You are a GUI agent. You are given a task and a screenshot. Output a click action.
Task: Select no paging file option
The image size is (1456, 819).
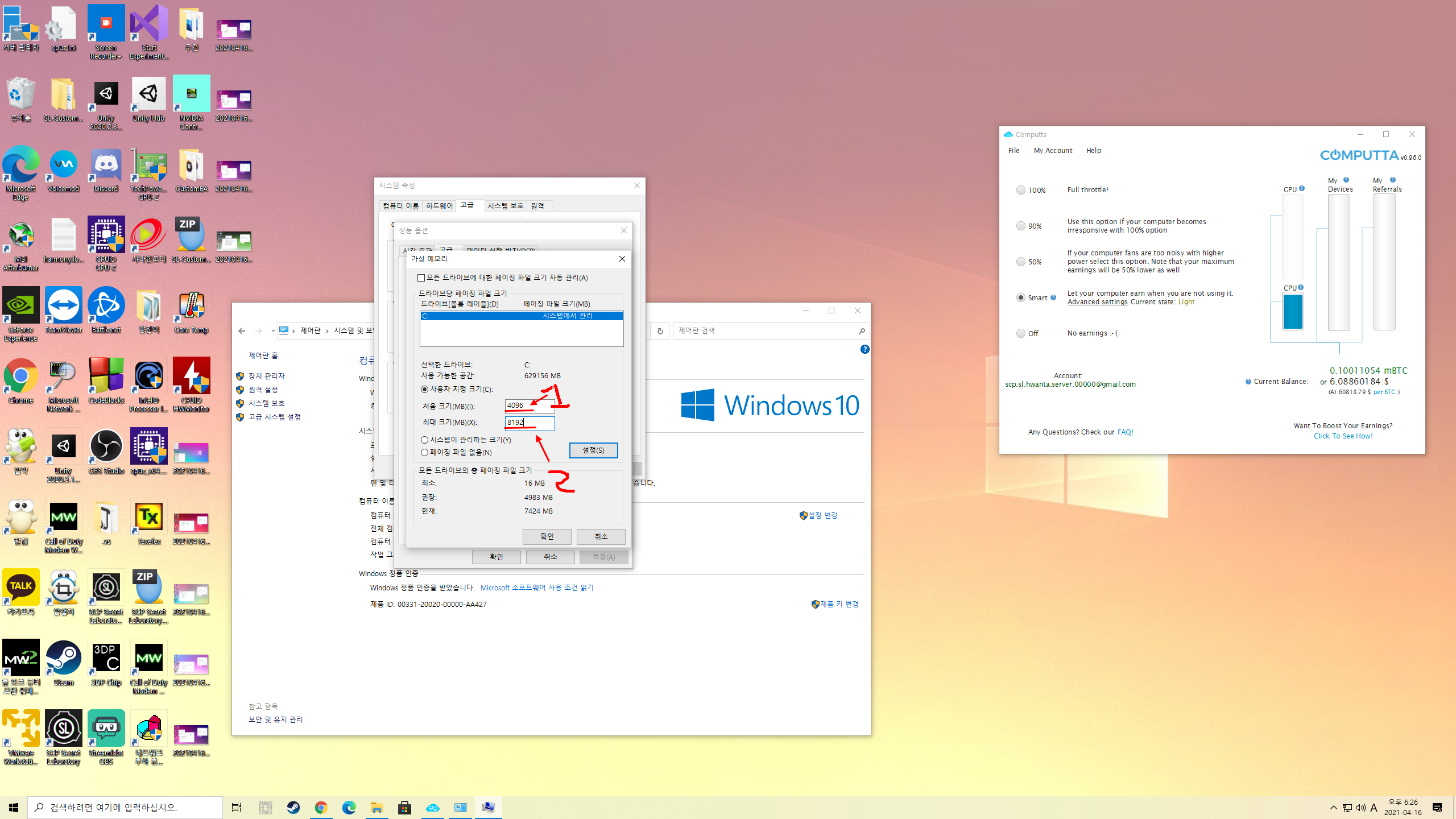pyautogui.click(x=424, y=453)
